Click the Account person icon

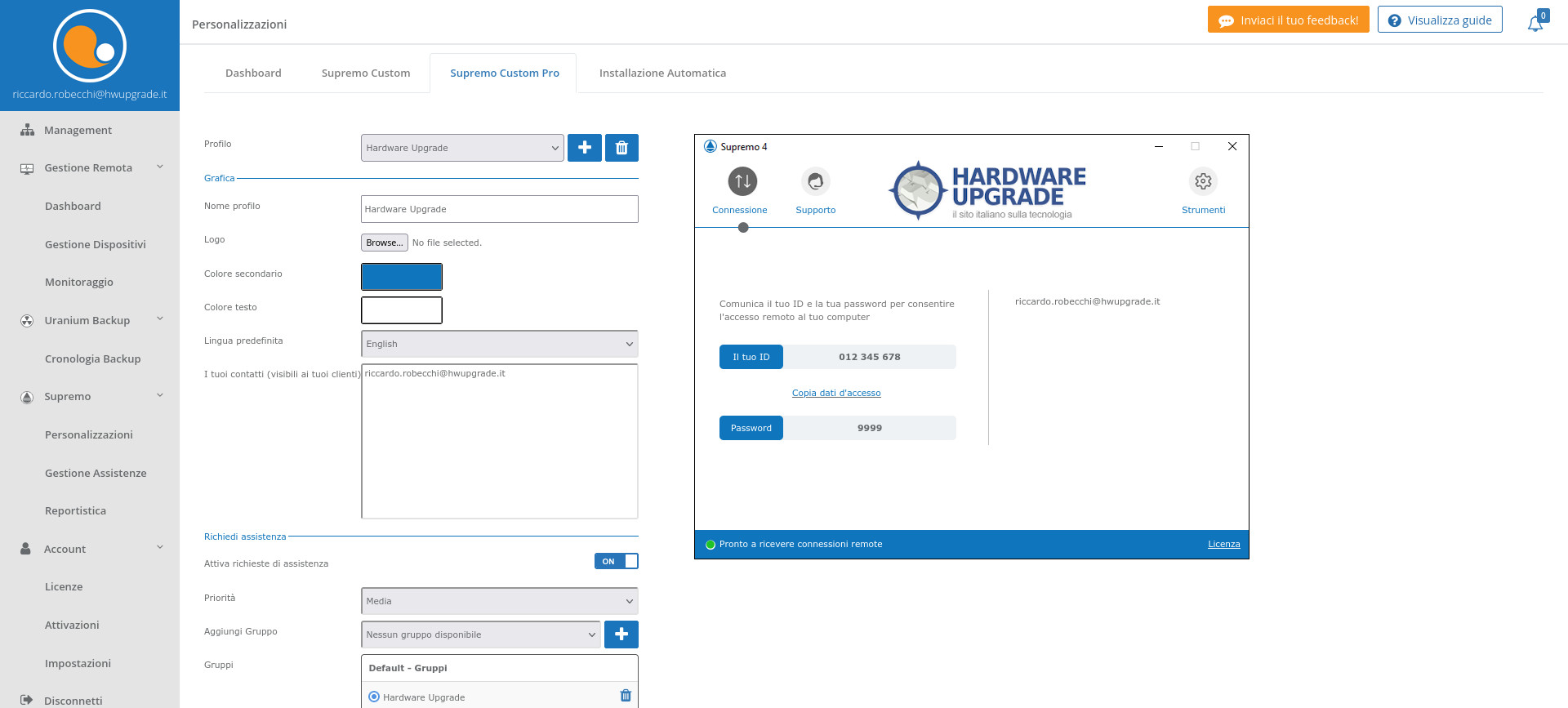pos(25,549)
